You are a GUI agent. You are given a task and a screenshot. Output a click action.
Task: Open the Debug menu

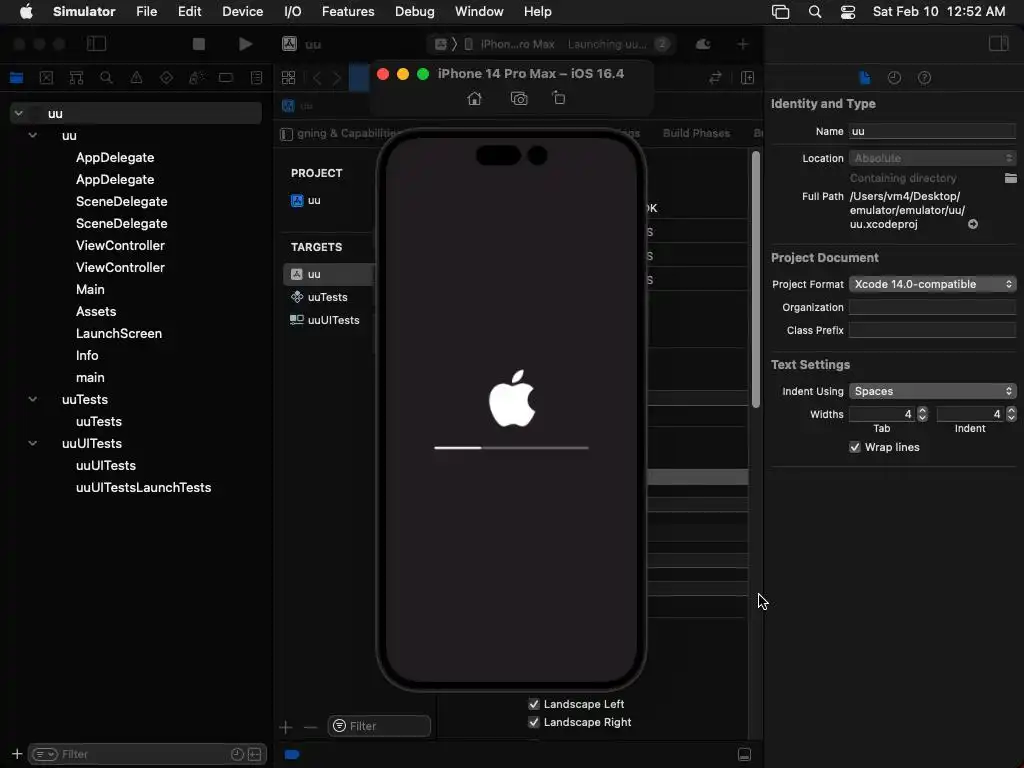415,12
